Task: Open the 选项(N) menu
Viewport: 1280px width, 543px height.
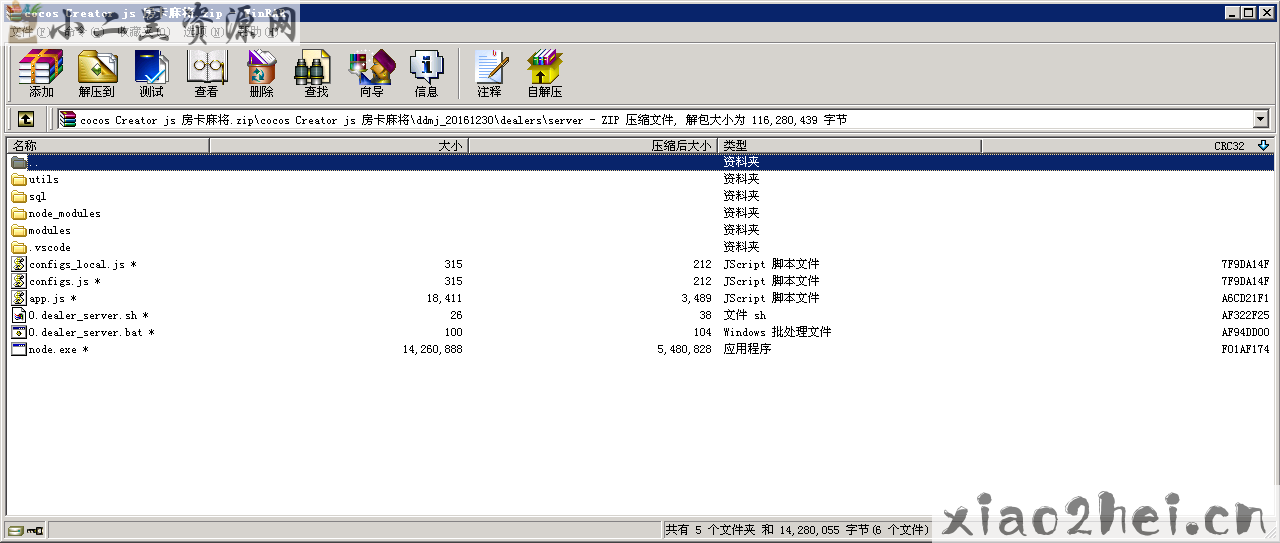Action: tap(203, 31)
